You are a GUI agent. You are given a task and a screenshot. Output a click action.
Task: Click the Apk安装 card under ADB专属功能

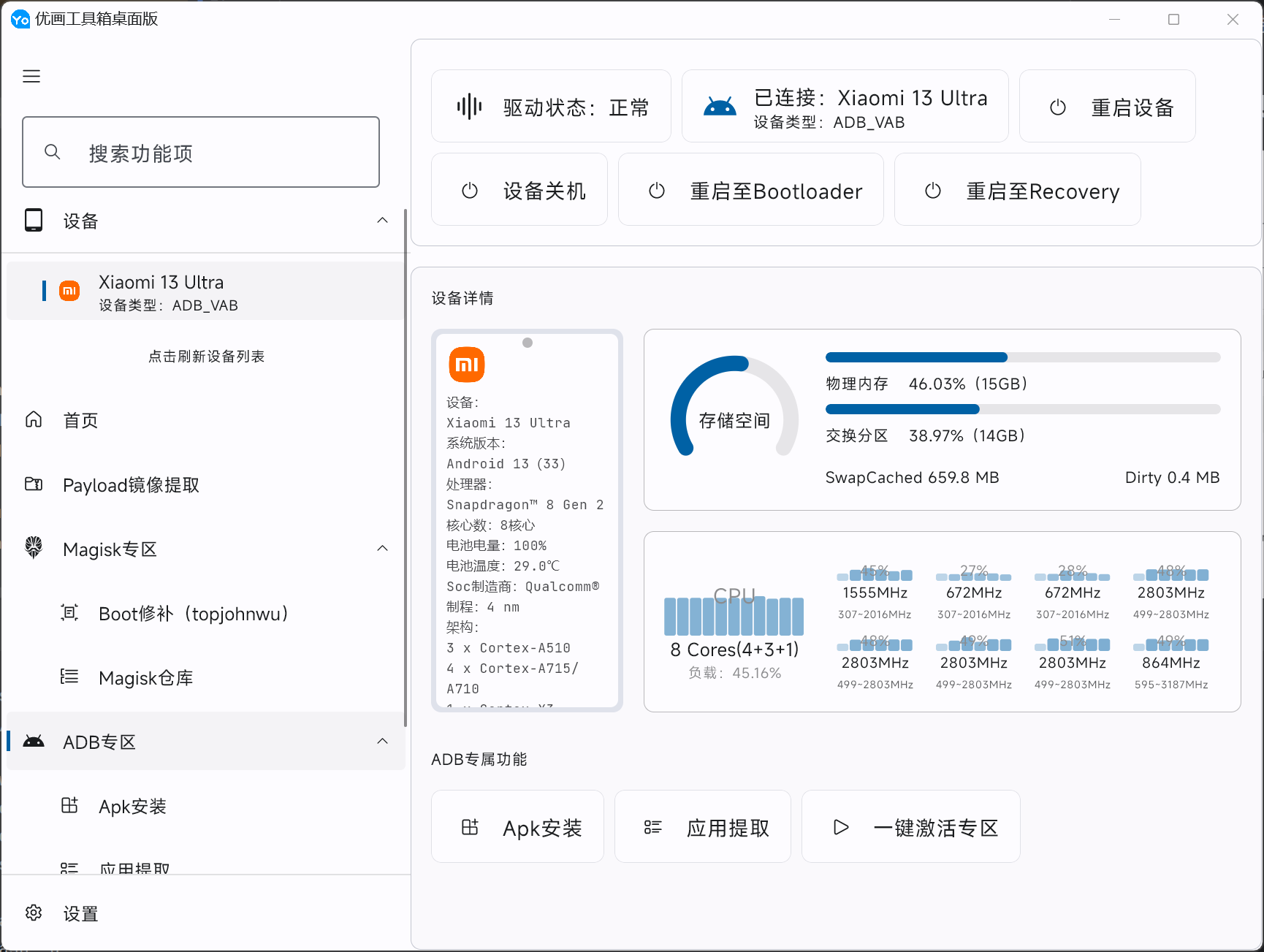click(x=517, y=827)
